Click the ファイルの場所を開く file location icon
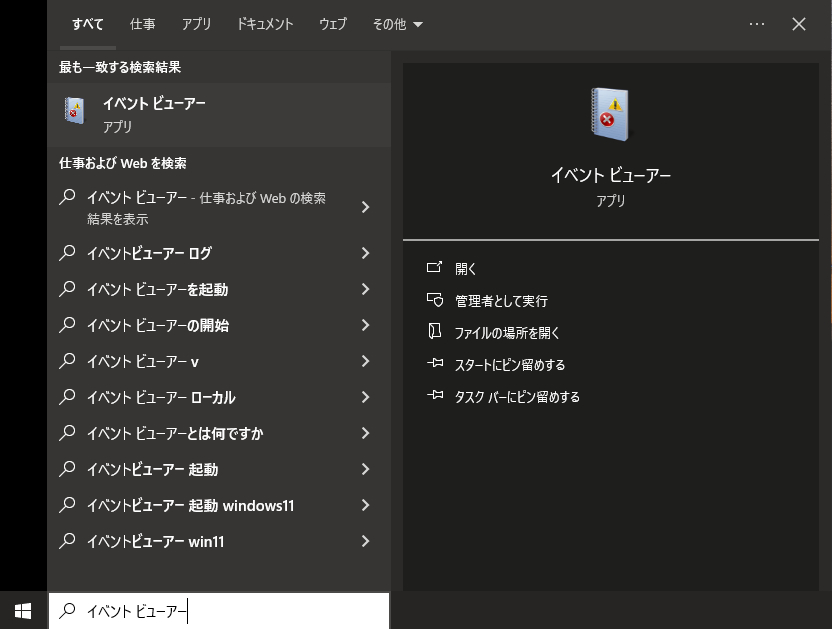 tap(434, 332)
